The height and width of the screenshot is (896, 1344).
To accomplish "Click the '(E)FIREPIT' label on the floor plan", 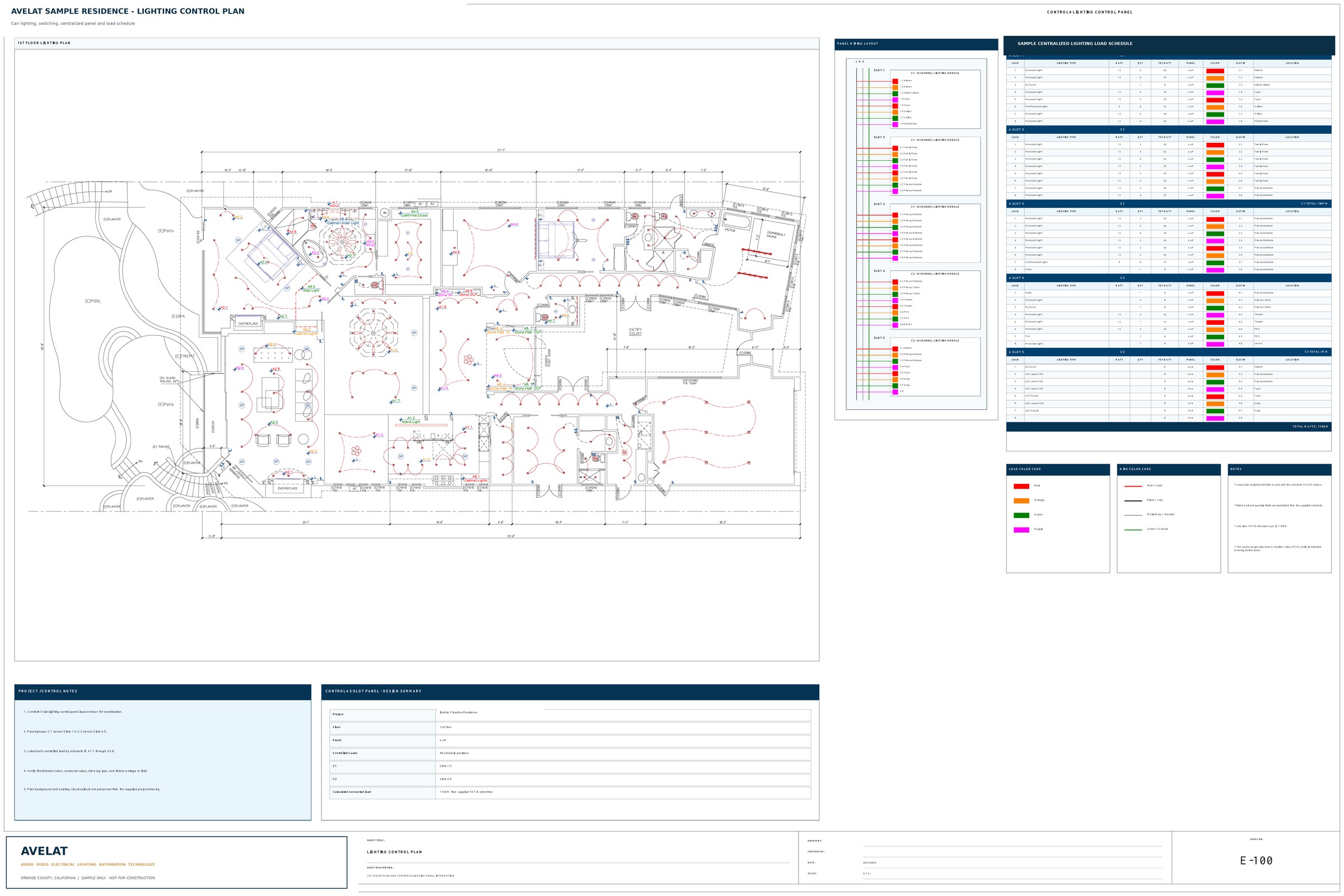I will coord(185,357).
